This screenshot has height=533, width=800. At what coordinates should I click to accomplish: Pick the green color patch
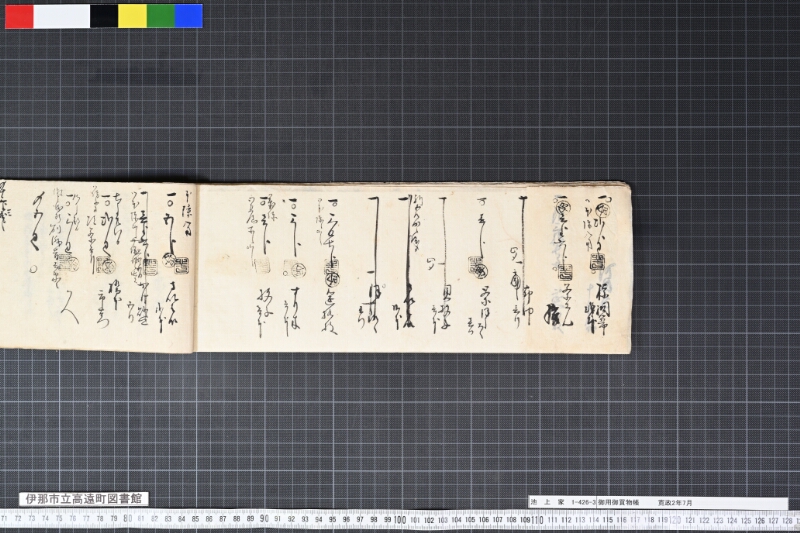(161, 16)
